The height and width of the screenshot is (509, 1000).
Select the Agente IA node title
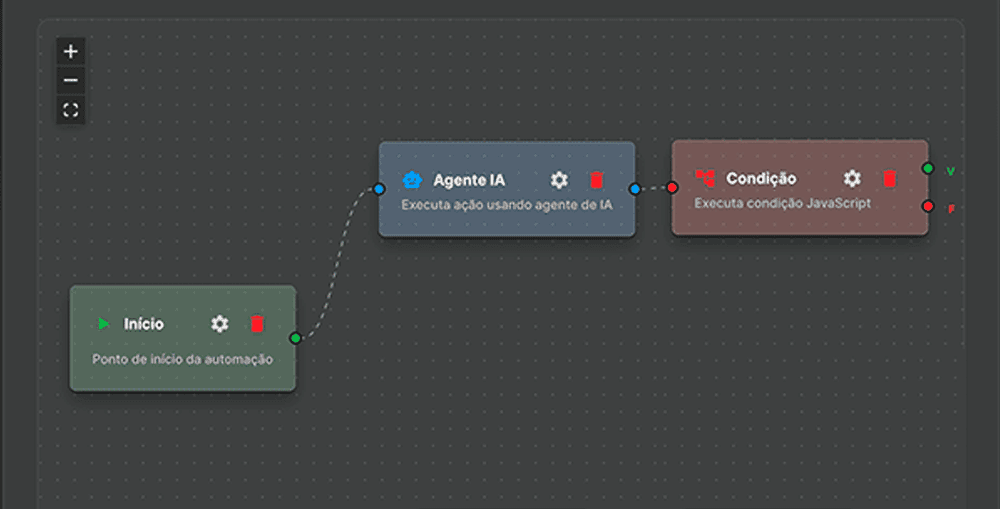point(469,180)
